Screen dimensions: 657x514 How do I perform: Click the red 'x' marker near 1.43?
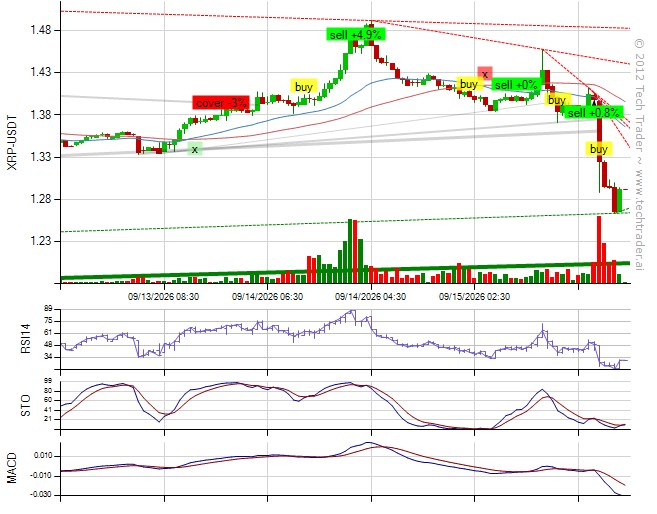coord(485,74)
